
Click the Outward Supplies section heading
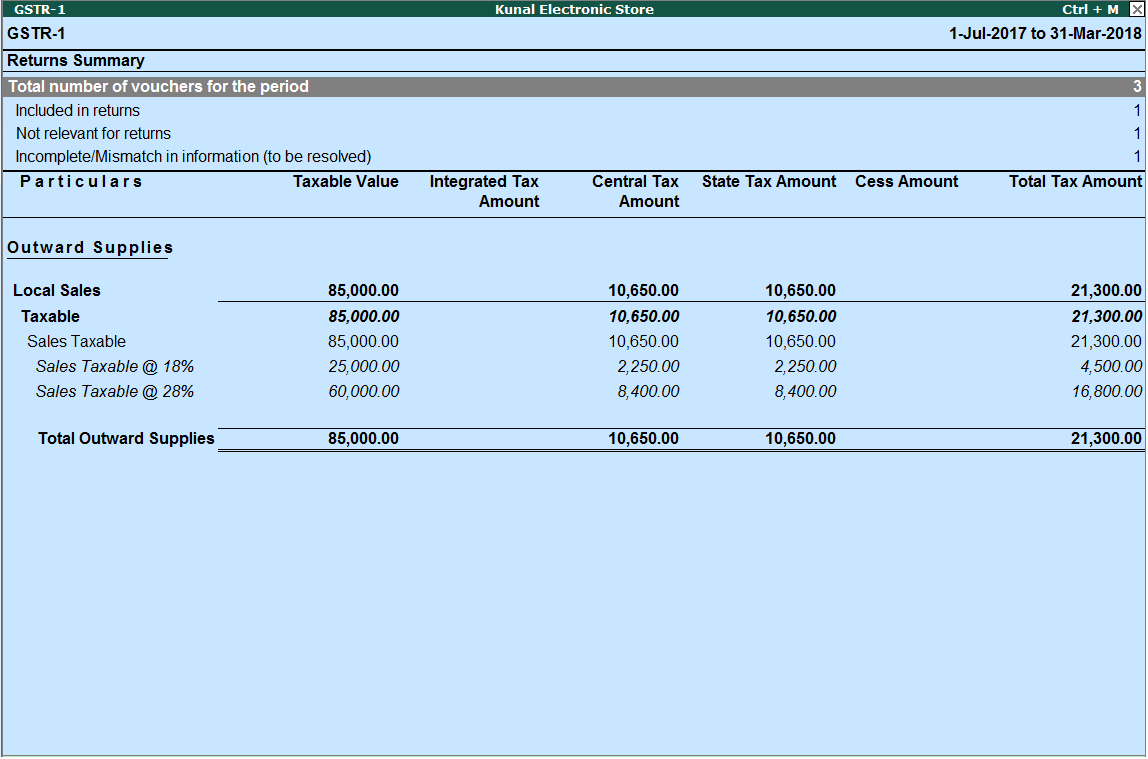[x=88, y=247]
